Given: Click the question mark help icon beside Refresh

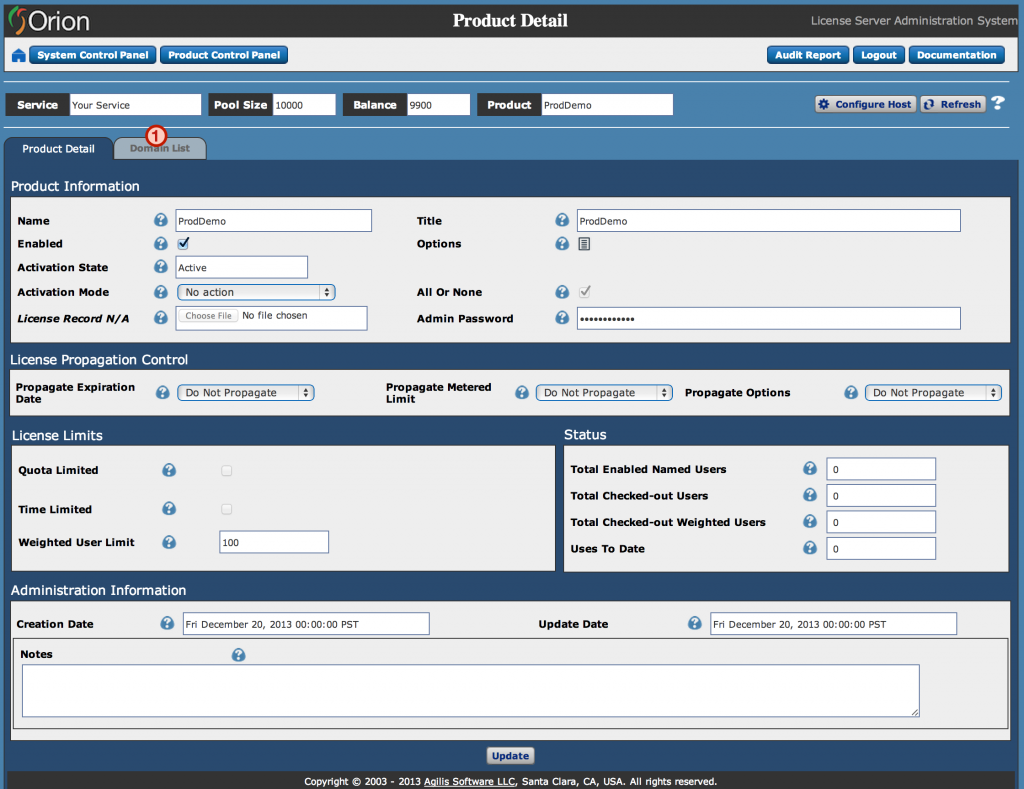Looking at the screenshot, I should coord(997,104).
